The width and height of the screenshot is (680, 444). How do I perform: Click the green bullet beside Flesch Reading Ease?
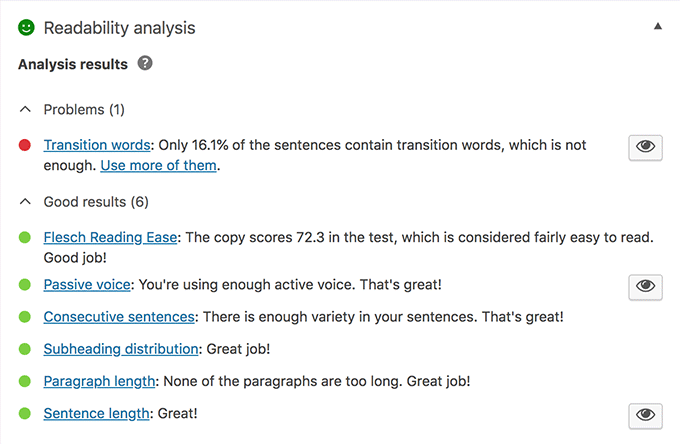[x=25, y=238]
